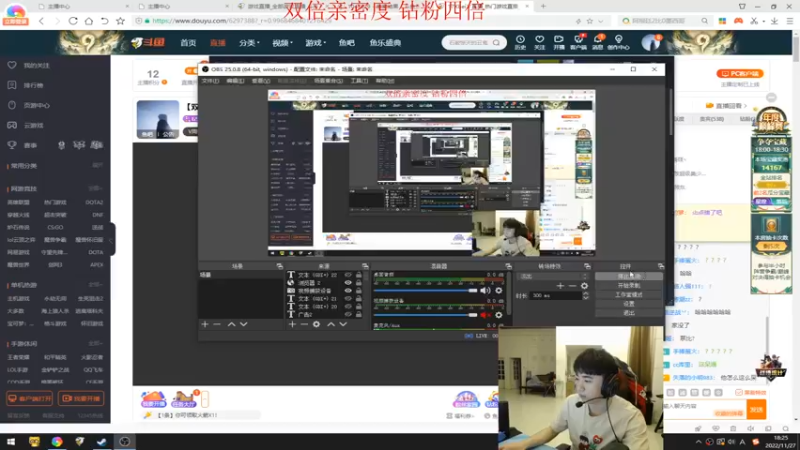Toggle visibility of 文本 (GDI+) 20 source
The image size is (800, 450).
click(x=348, y=307)
